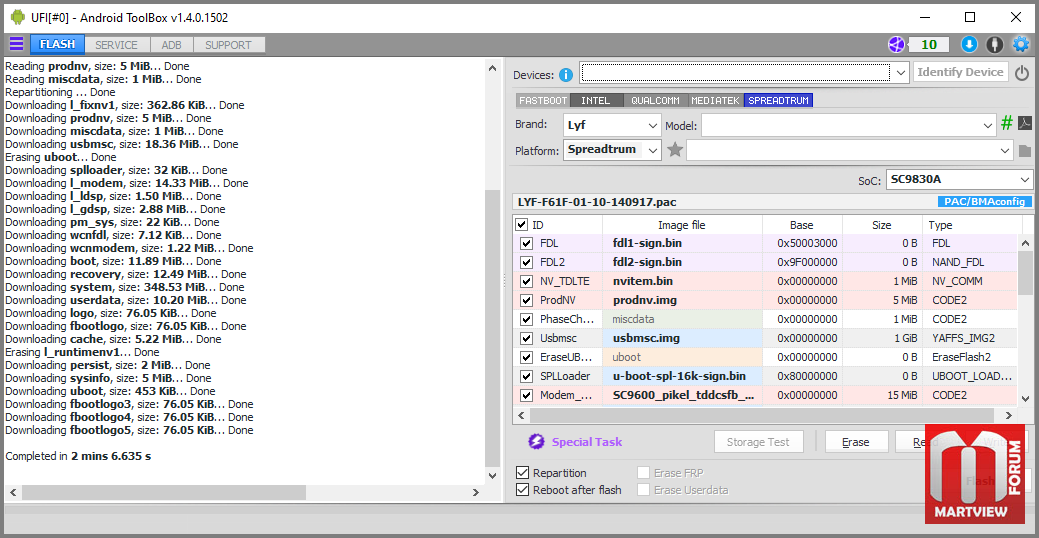Image resolution: width=1039 pixels, height=538 pixels.
Task: Select the INTEL platform tab
Action: [x=596, y=101]
